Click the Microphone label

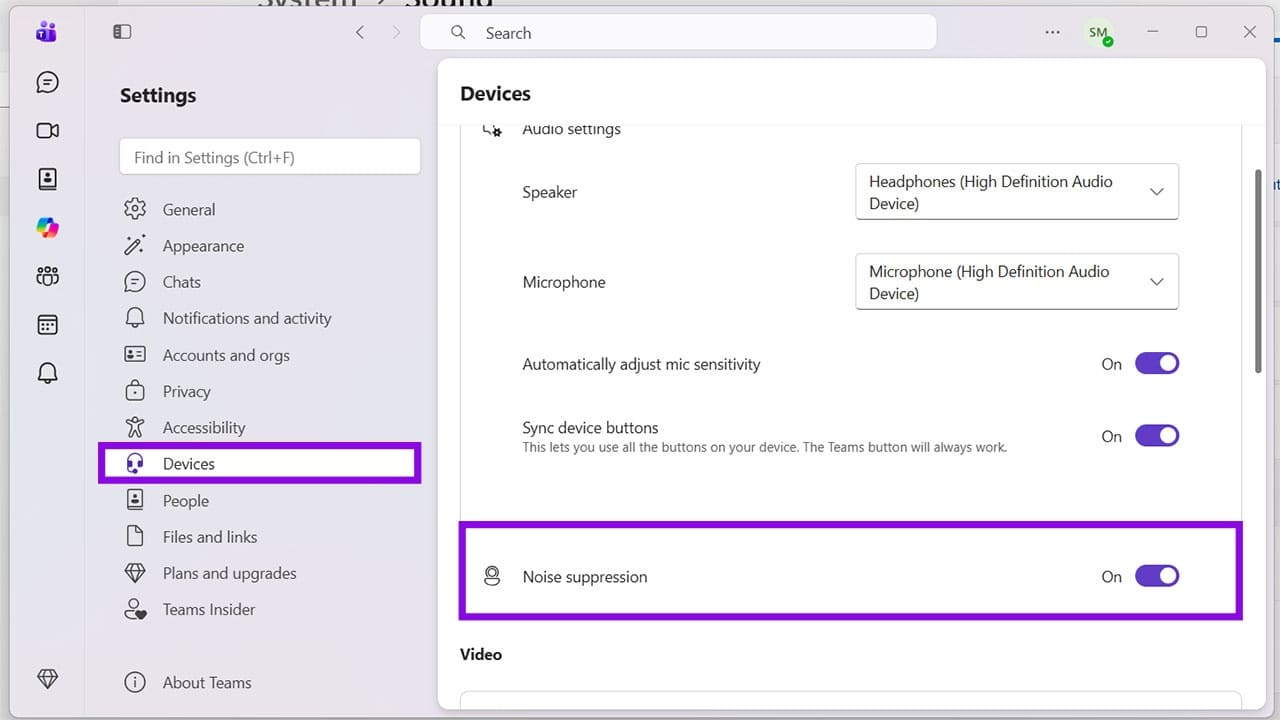click(564, 282)
